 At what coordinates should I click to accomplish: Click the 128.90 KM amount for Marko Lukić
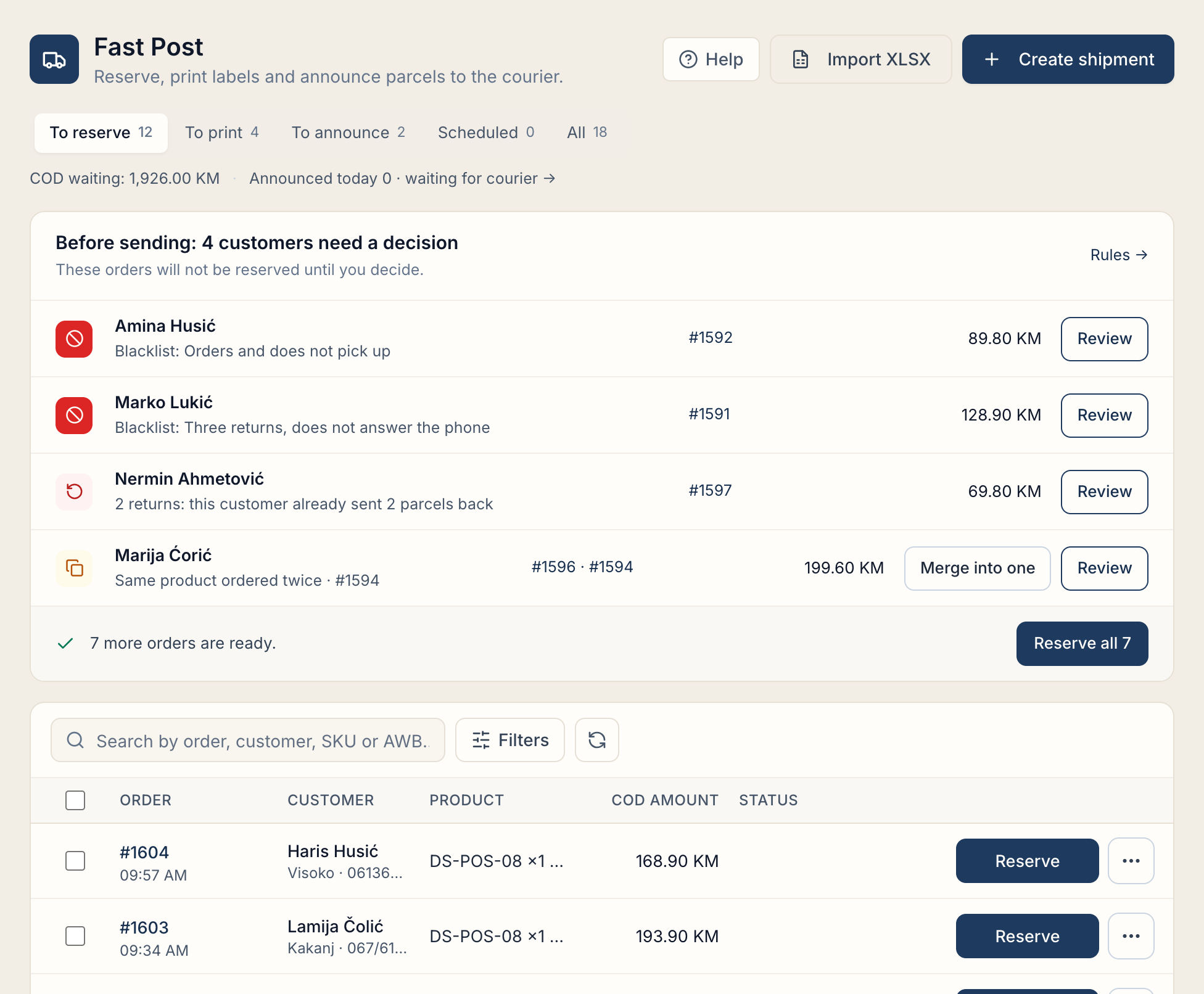coord(1001,415)
